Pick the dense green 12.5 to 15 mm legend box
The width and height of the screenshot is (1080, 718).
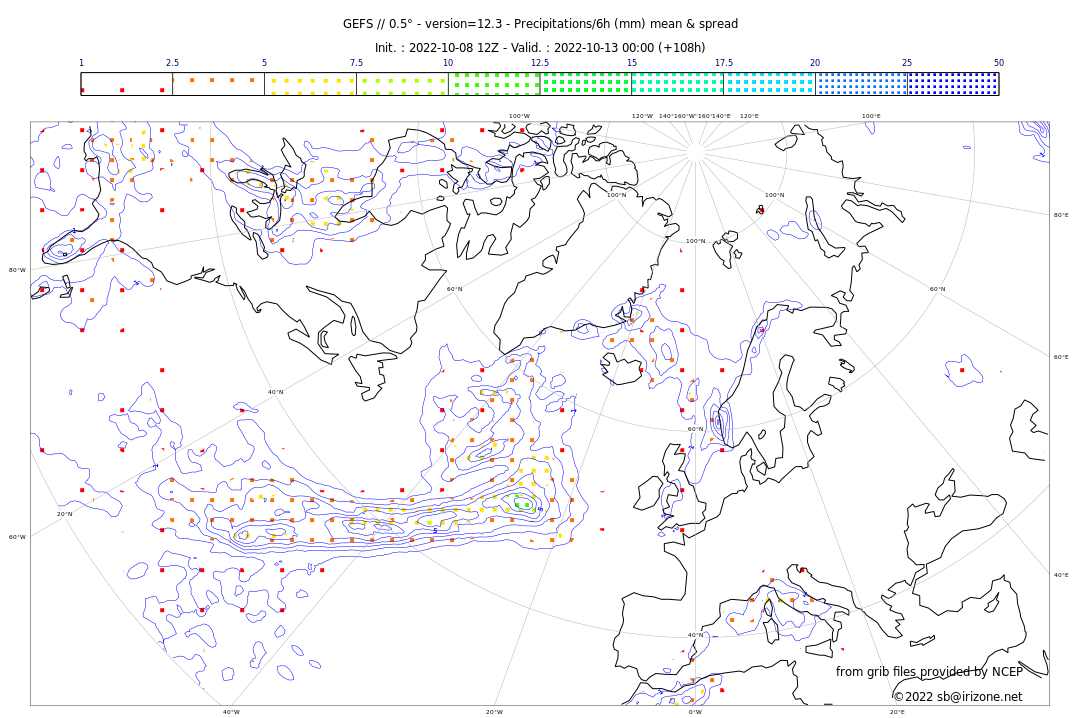pyautogui.click(x=586, y=84)
